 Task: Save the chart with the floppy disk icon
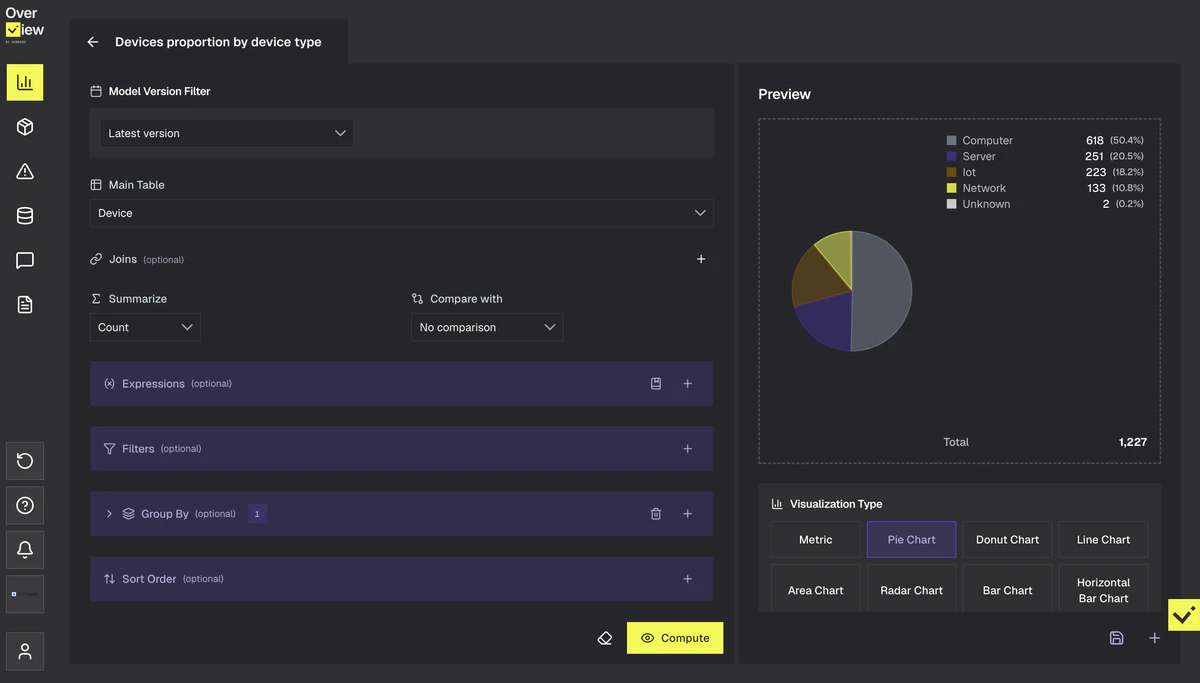(1117, 638)
